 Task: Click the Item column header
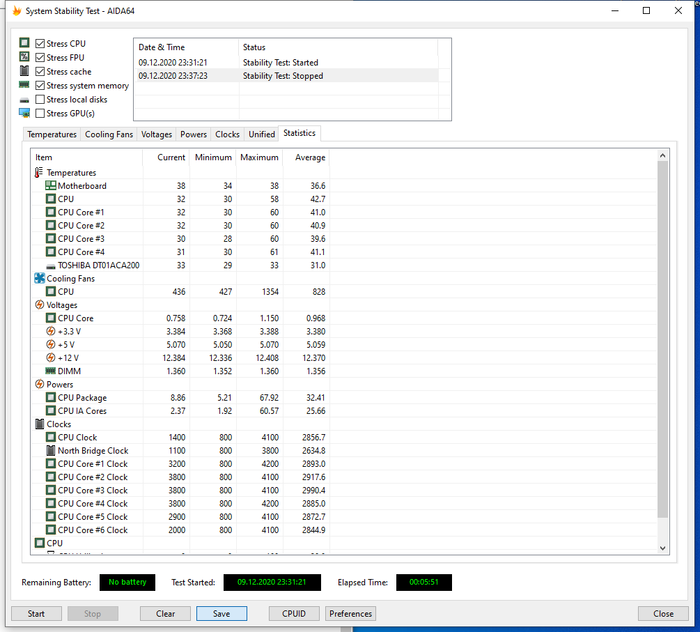[x=87, y=157]
